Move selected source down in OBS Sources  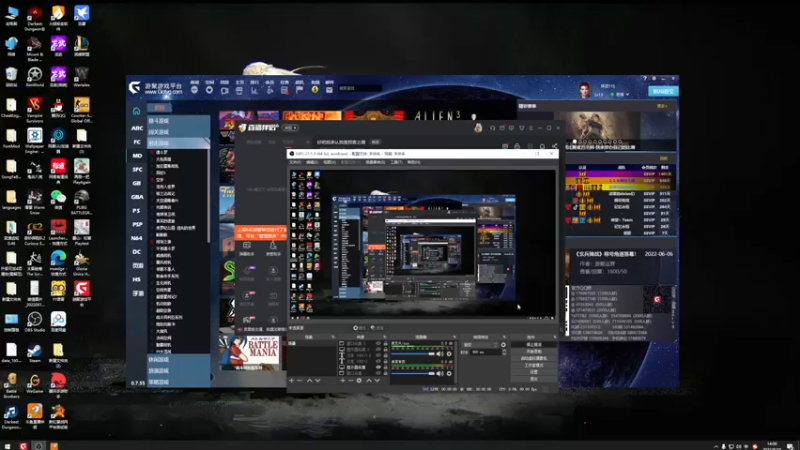(x=377, y=381)
